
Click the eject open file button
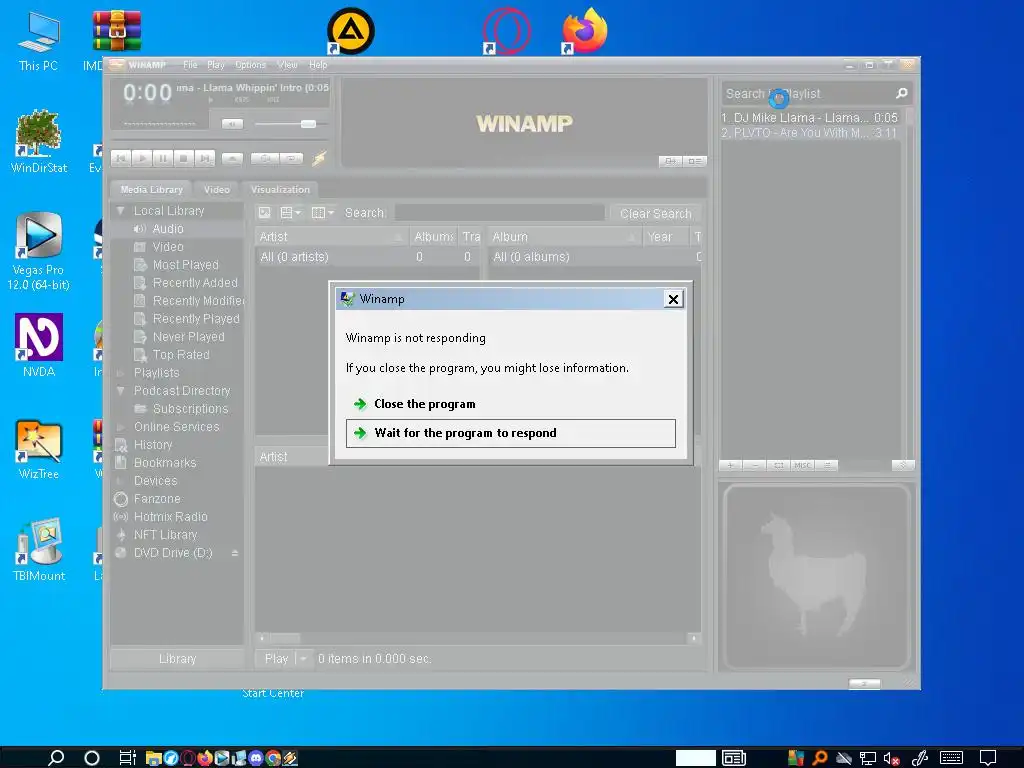tap(232, 158)
